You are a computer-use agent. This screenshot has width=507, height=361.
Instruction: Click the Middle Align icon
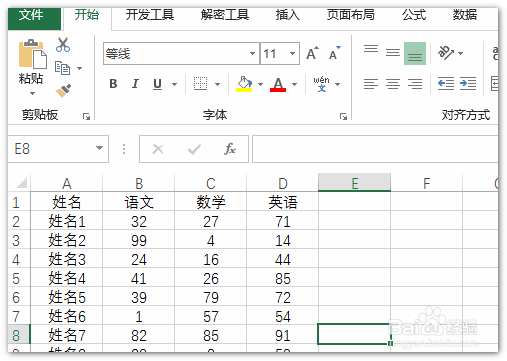(x=393, y=53)
